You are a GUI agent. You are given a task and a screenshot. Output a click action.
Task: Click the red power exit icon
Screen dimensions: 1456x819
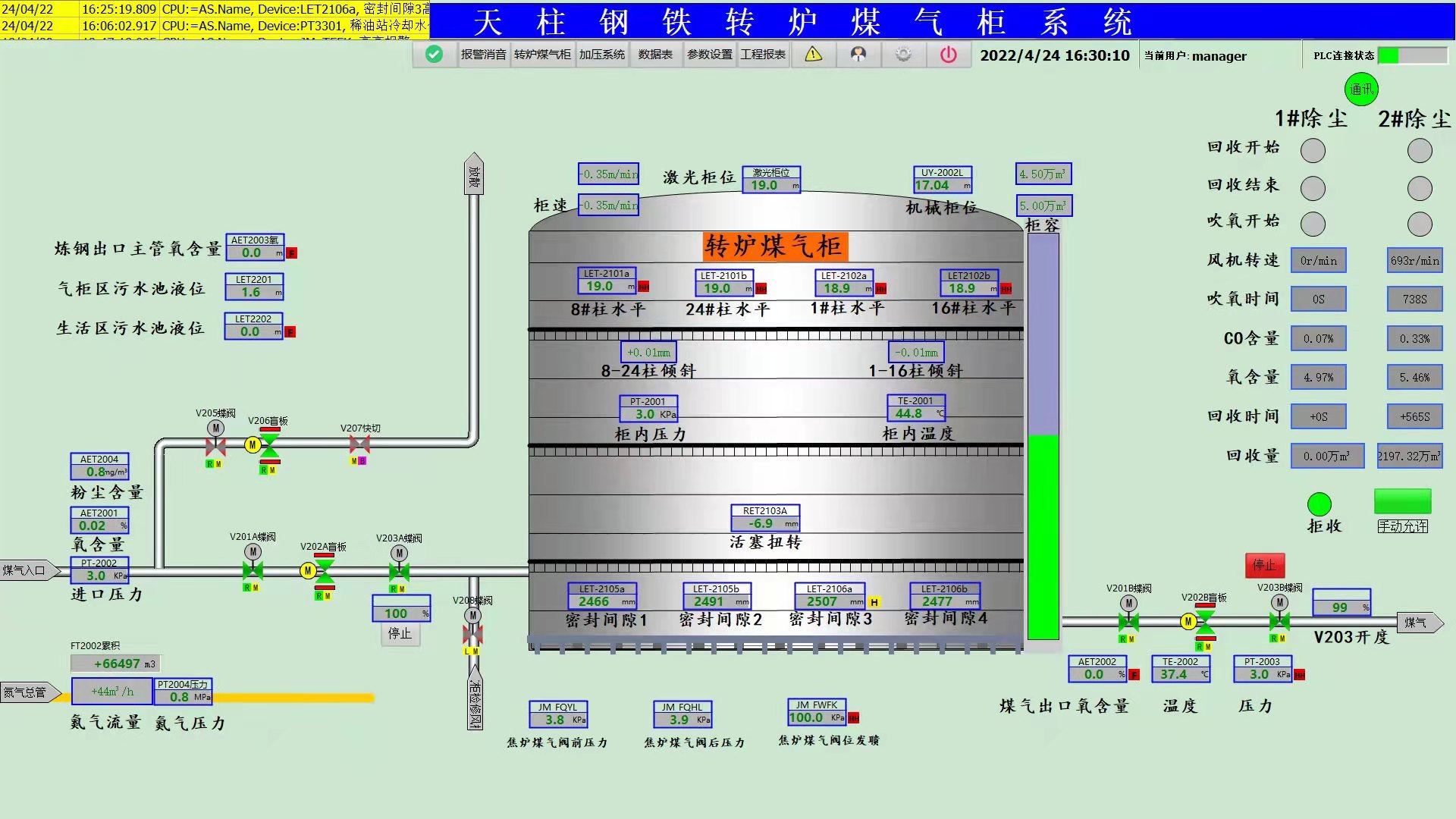948,55
